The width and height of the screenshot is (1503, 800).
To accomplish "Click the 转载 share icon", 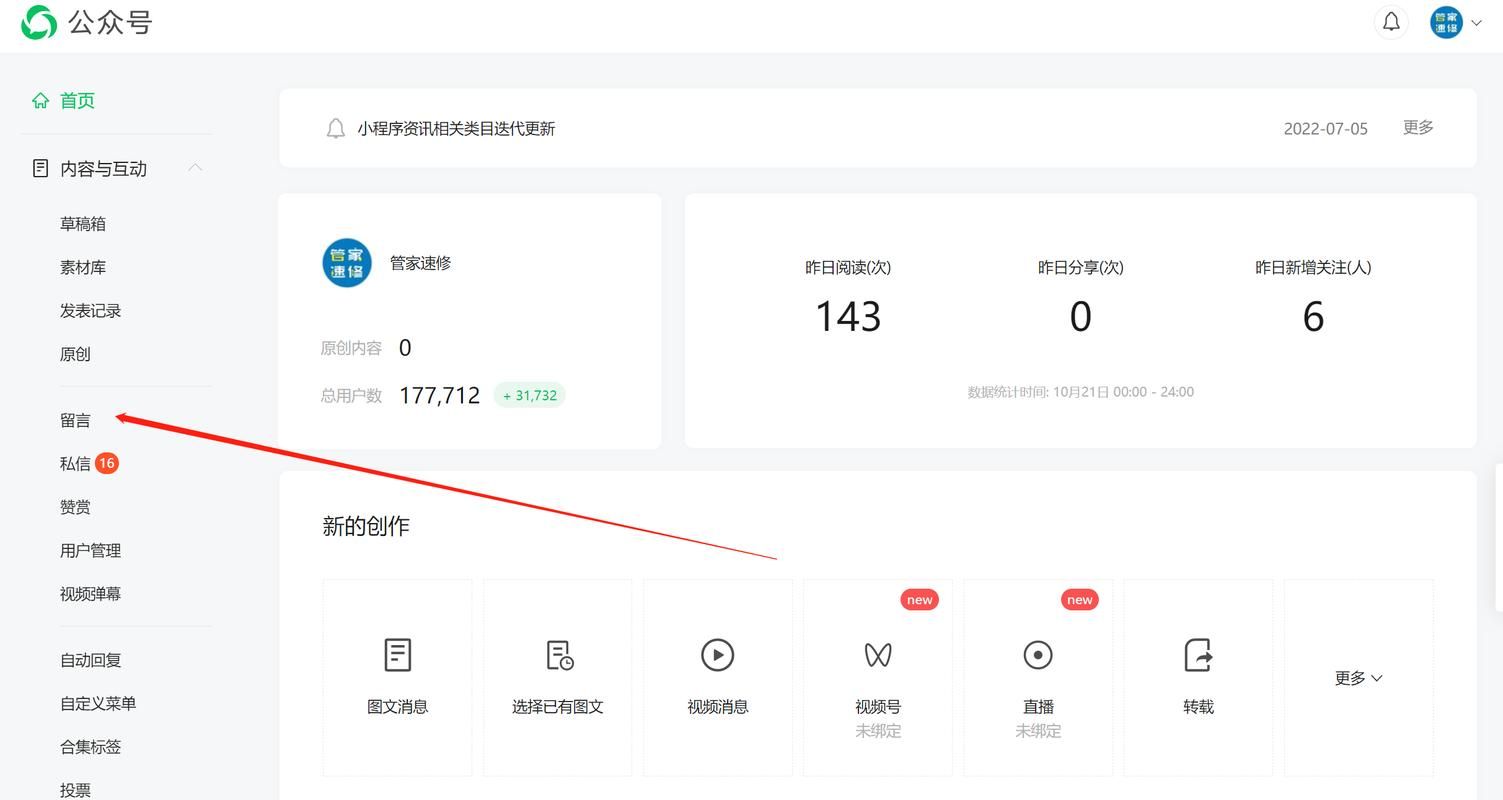I will [x=1198, y=655].
